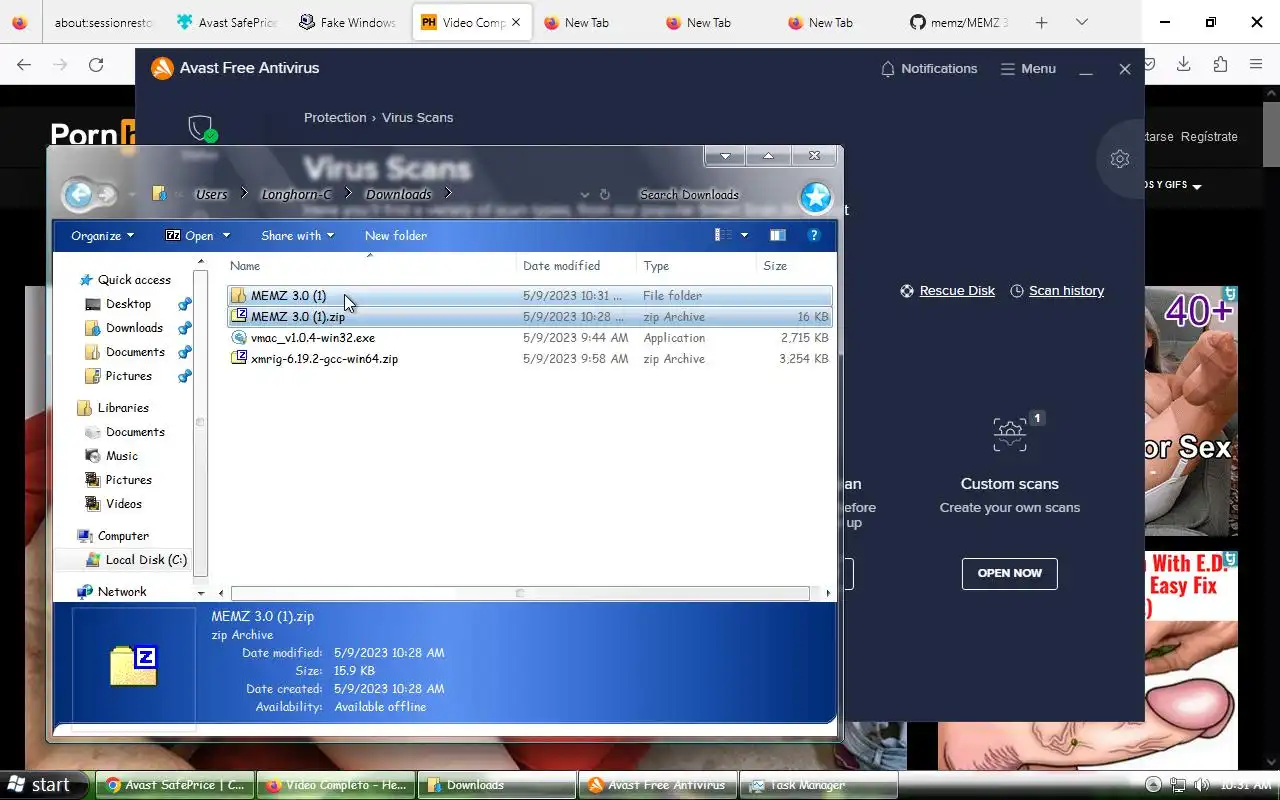This screenshot has width=1280, height=800.
Task: Select the MEMZ 3.0 (1) folder
Action: pyautogui.click(x=530, y=296)
